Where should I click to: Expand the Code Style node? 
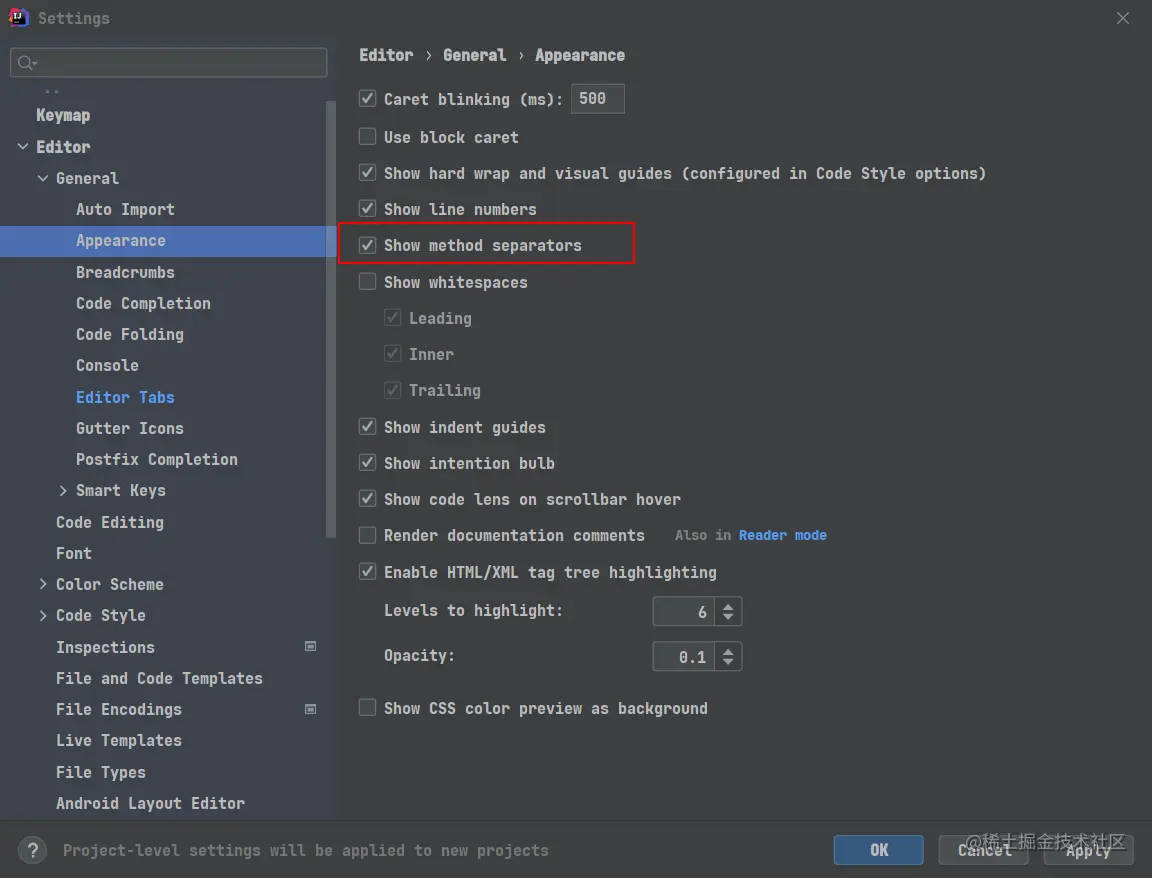pos(43,616)
